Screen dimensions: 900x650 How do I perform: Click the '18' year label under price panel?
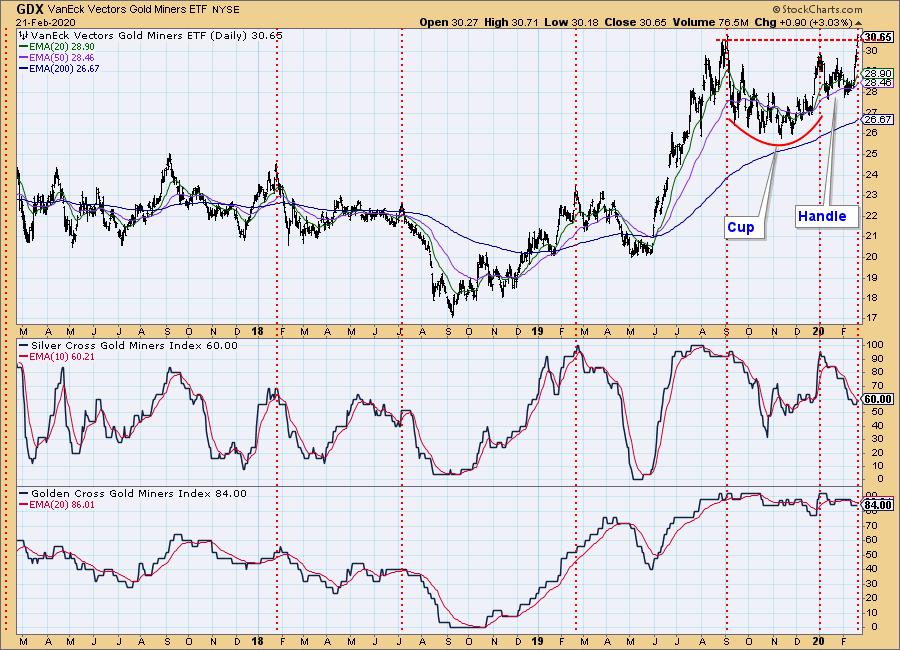coord(257,331)
